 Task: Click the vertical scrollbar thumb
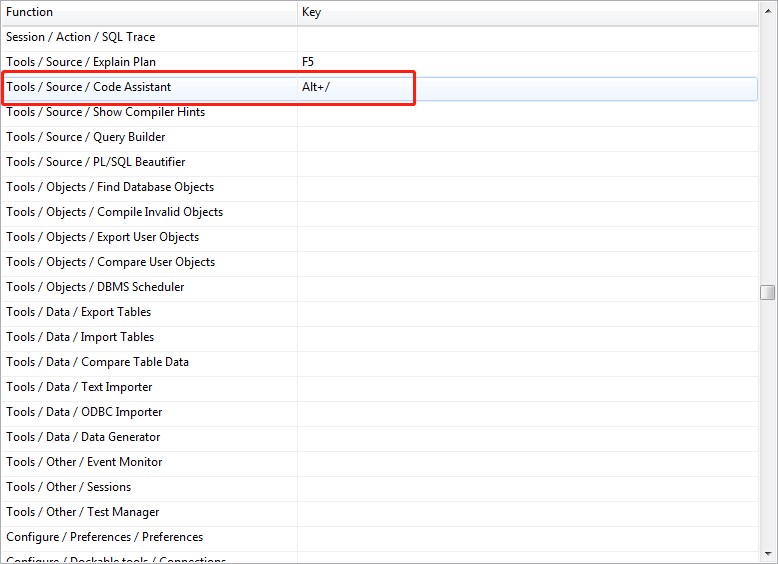[768, 292]
